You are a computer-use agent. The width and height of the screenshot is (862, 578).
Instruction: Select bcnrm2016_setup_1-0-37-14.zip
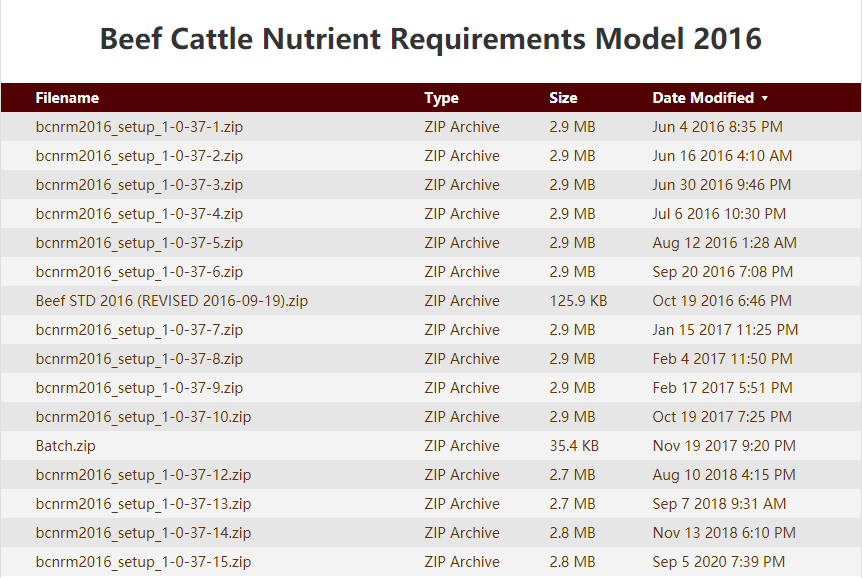click(x=143, y=533)
